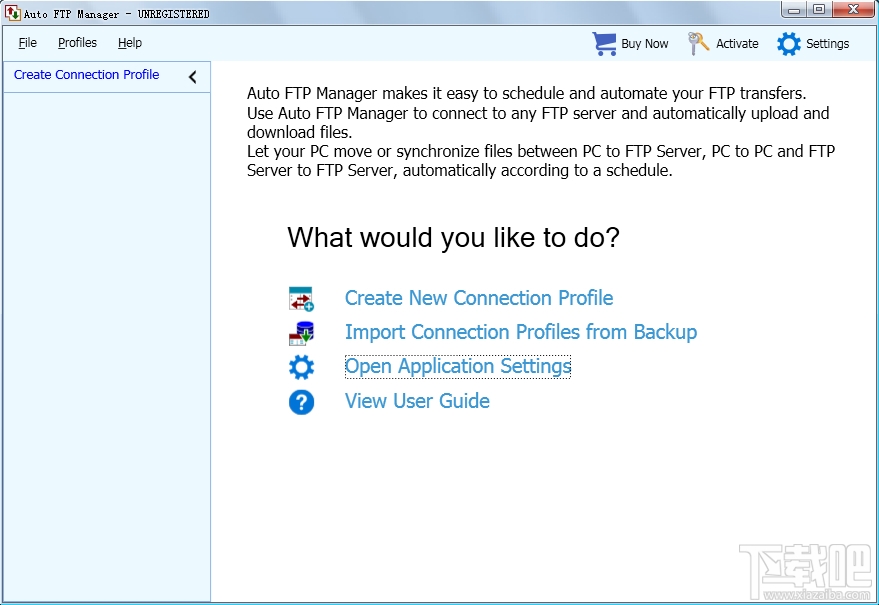Click the View User Guide question mark icon
The width and height of the screenshot is (879, 605).
[301, 402]
